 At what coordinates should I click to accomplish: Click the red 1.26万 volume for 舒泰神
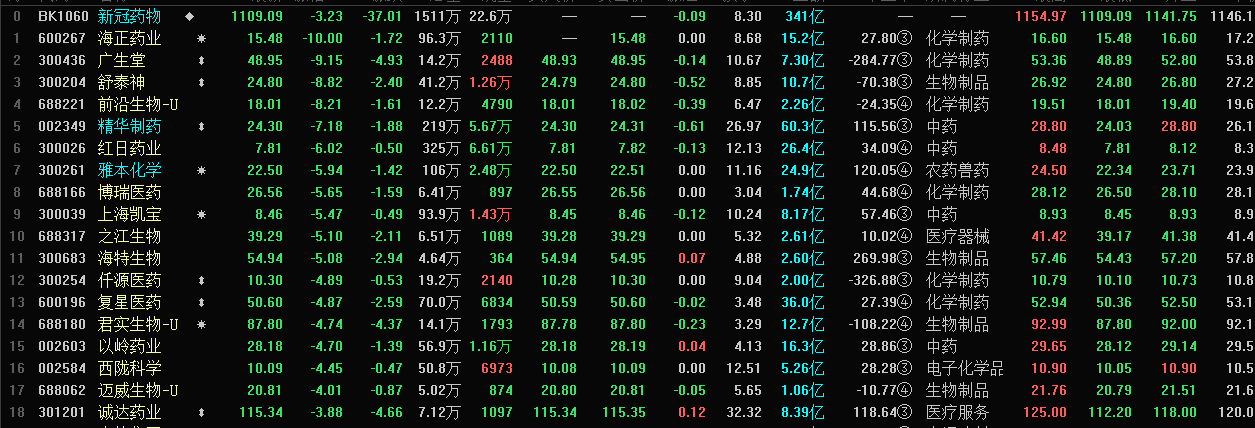tap(491, 82)
